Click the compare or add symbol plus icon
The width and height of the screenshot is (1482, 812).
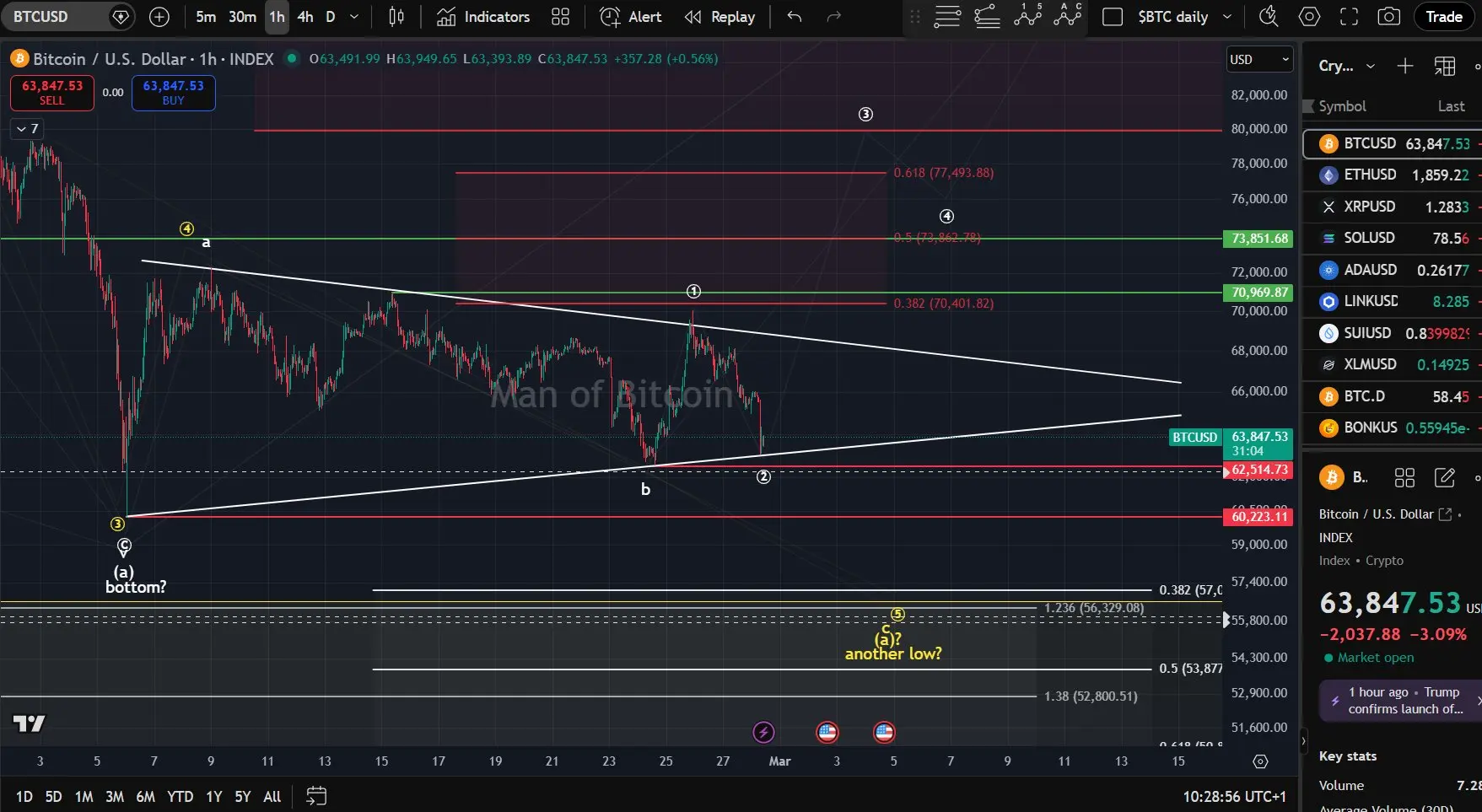[159, 17]
